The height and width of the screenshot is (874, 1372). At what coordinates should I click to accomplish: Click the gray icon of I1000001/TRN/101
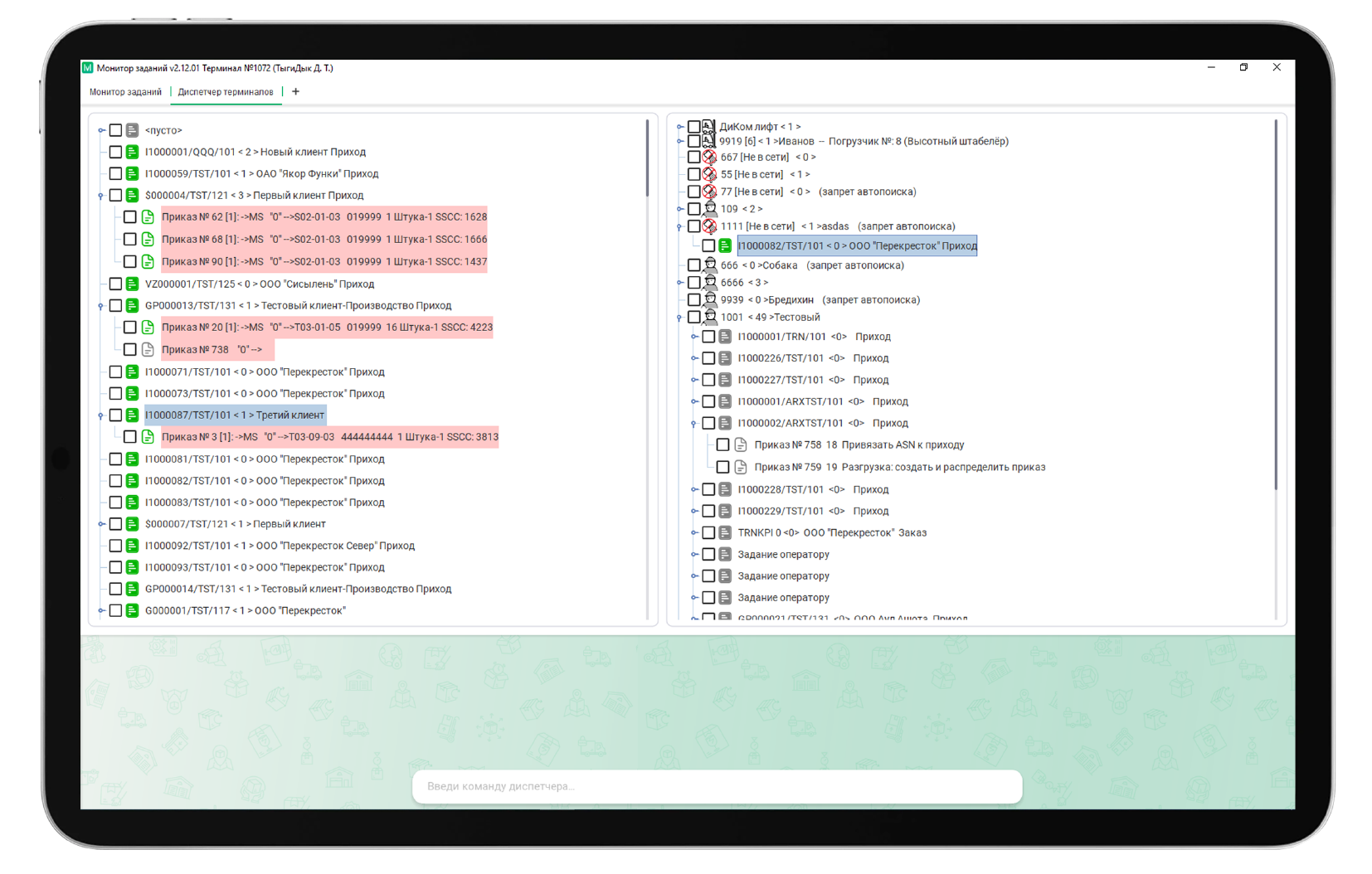point(725,337)
